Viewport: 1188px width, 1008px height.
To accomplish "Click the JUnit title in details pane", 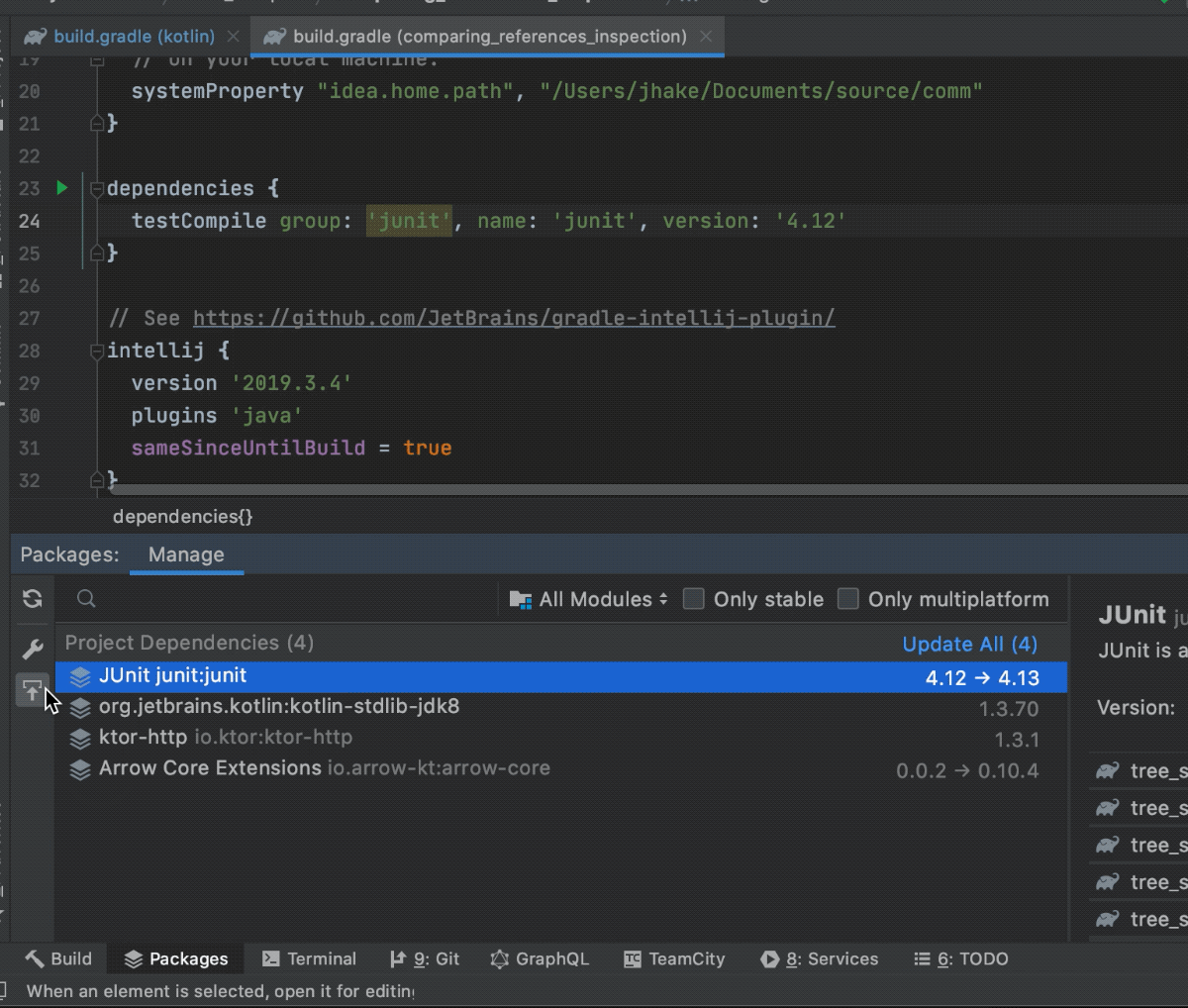I will [1133, 615].
